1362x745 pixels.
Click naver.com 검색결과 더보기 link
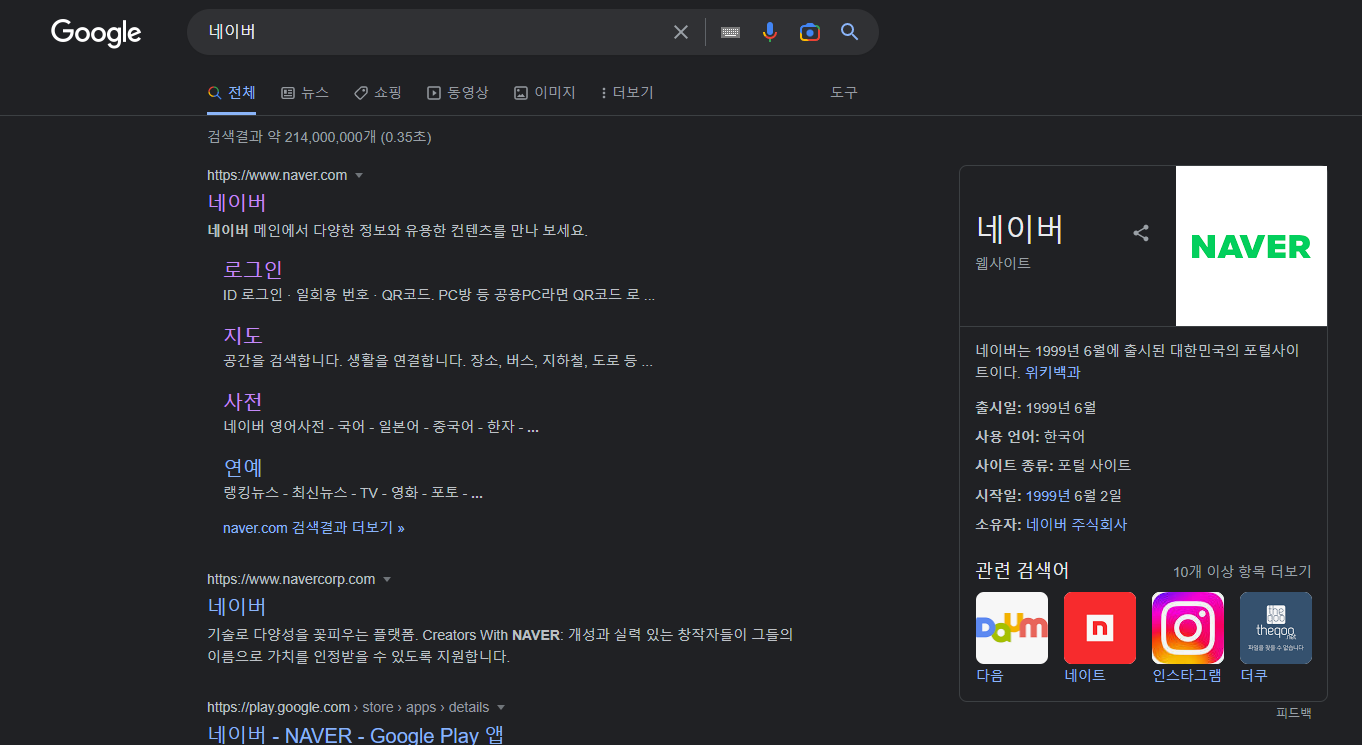[x=314, y=528]
